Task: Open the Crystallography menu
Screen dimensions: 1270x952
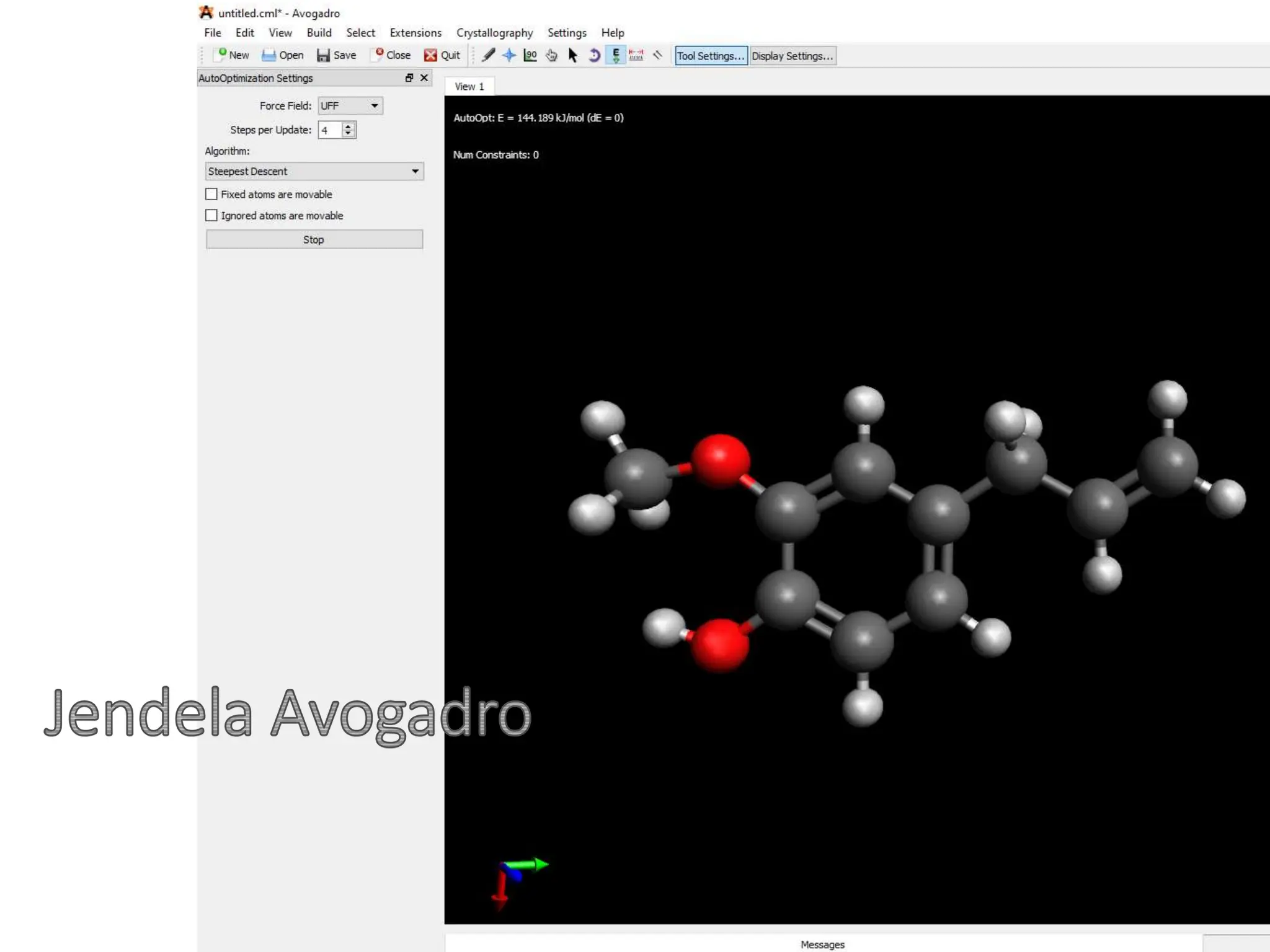Action: [494, 33]
